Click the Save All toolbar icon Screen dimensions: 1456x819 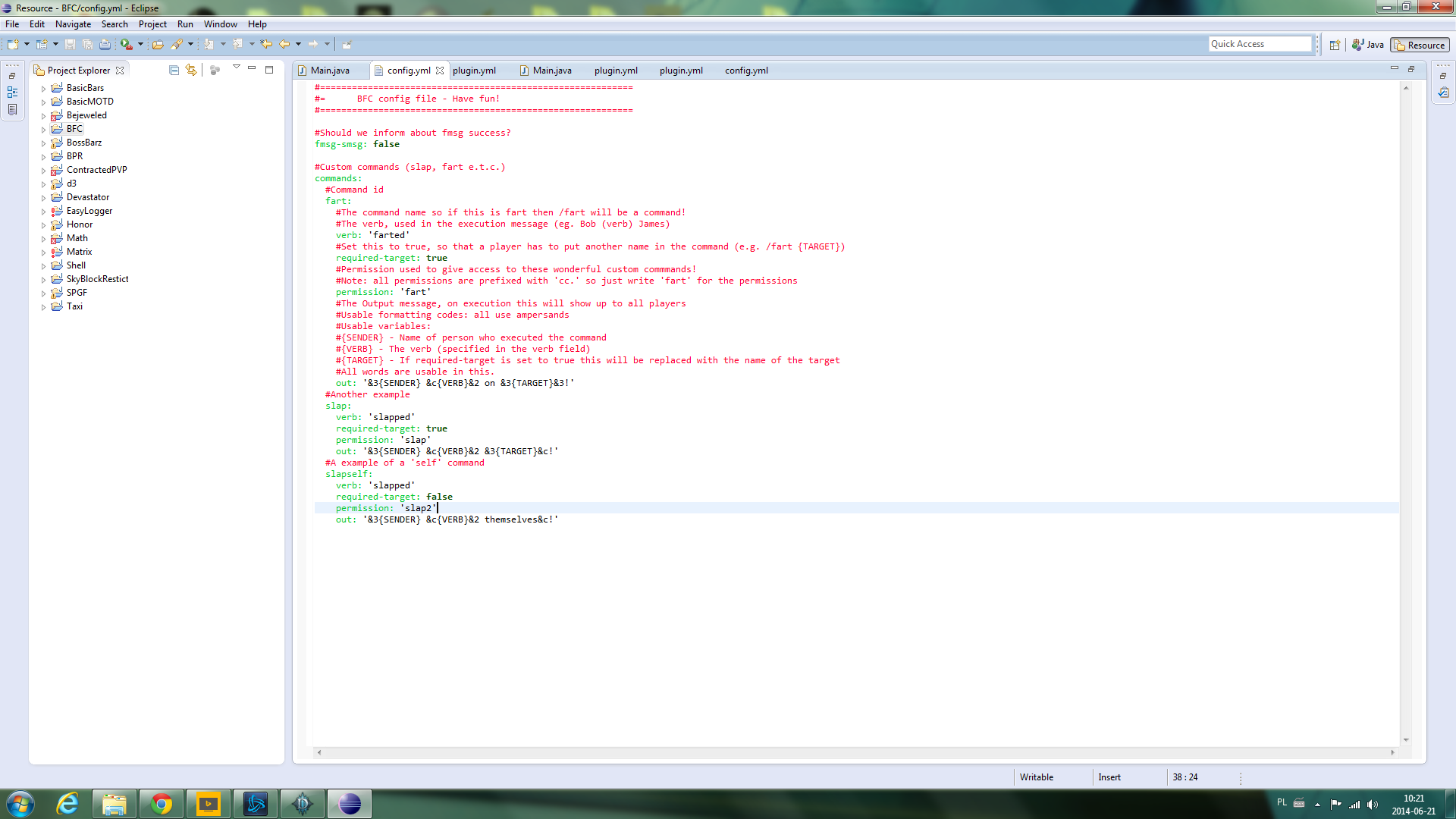tap(87, 44)
